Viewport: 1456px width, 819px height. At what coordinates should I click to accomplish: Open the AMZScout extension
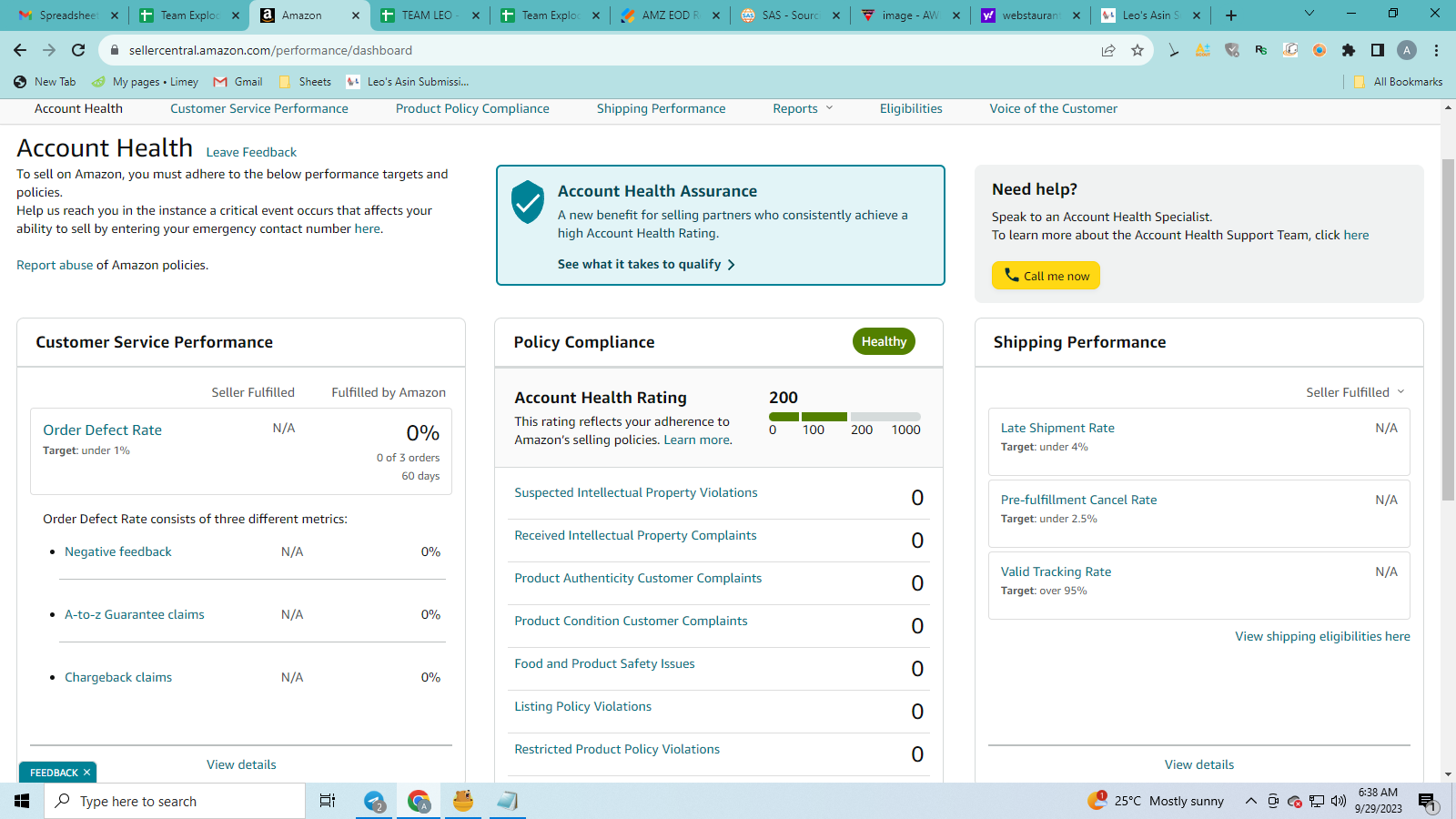tap(1203, 50)
